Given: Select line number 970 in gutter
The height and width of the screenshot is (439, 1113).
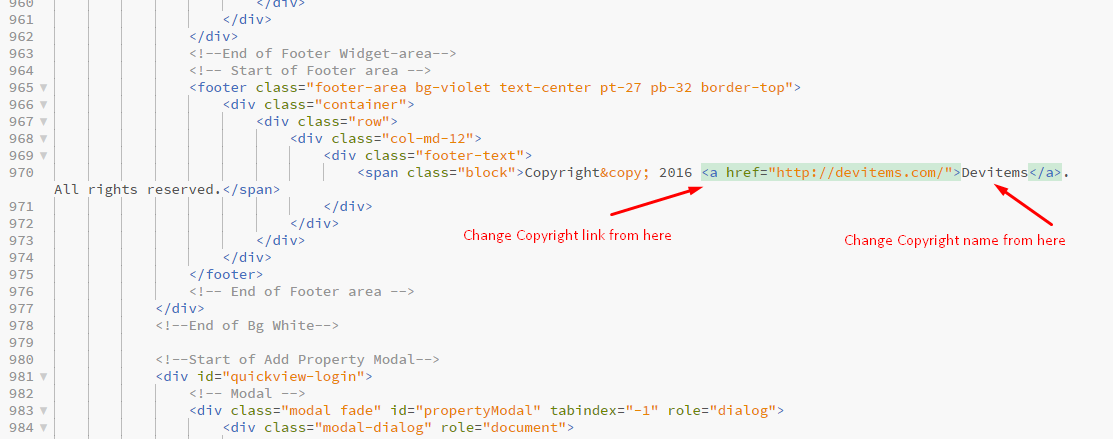Looking at the screenshot, I should click(21, 173).
